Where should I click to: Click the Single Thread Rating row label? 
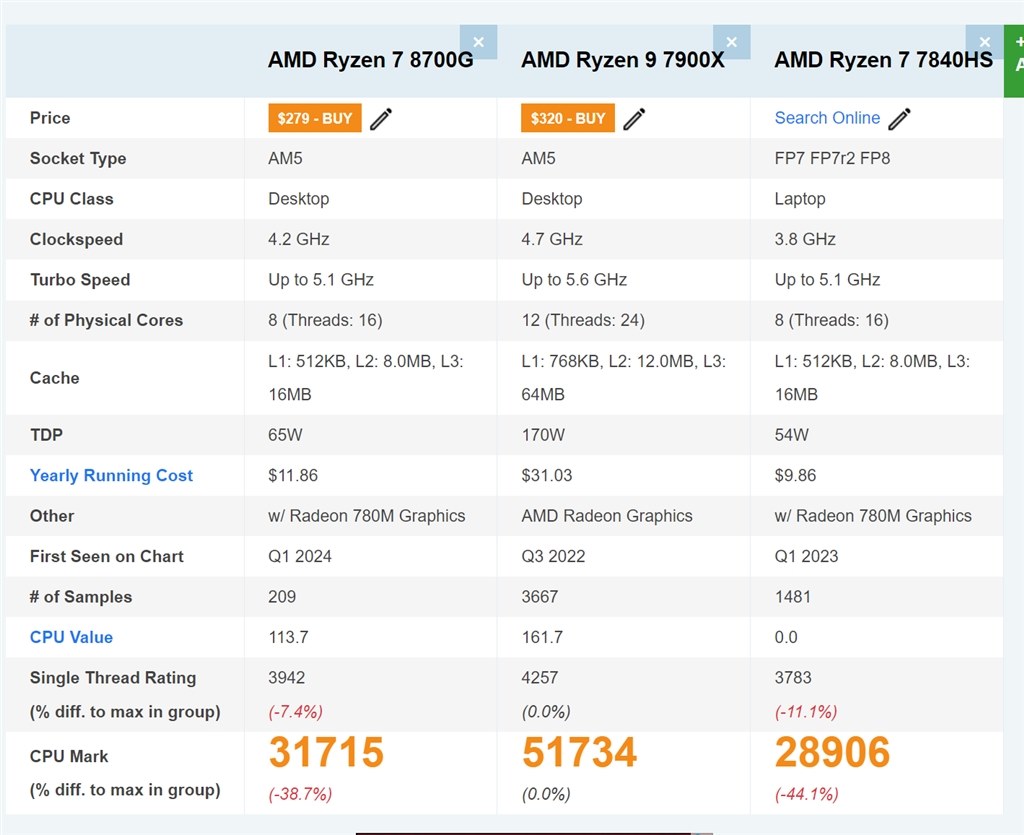[112, 678]
